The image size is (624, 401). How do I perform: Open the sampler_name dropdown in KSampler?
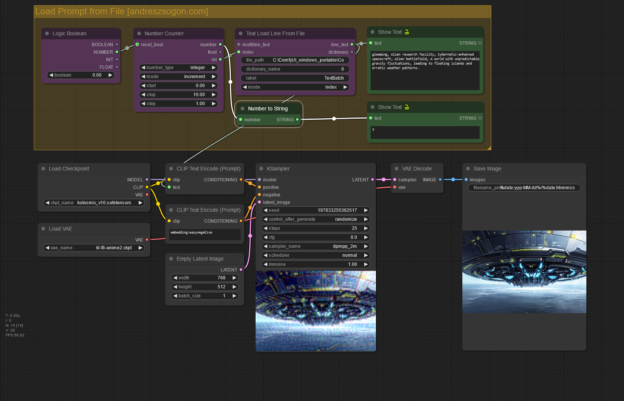(x=315, y=245)
